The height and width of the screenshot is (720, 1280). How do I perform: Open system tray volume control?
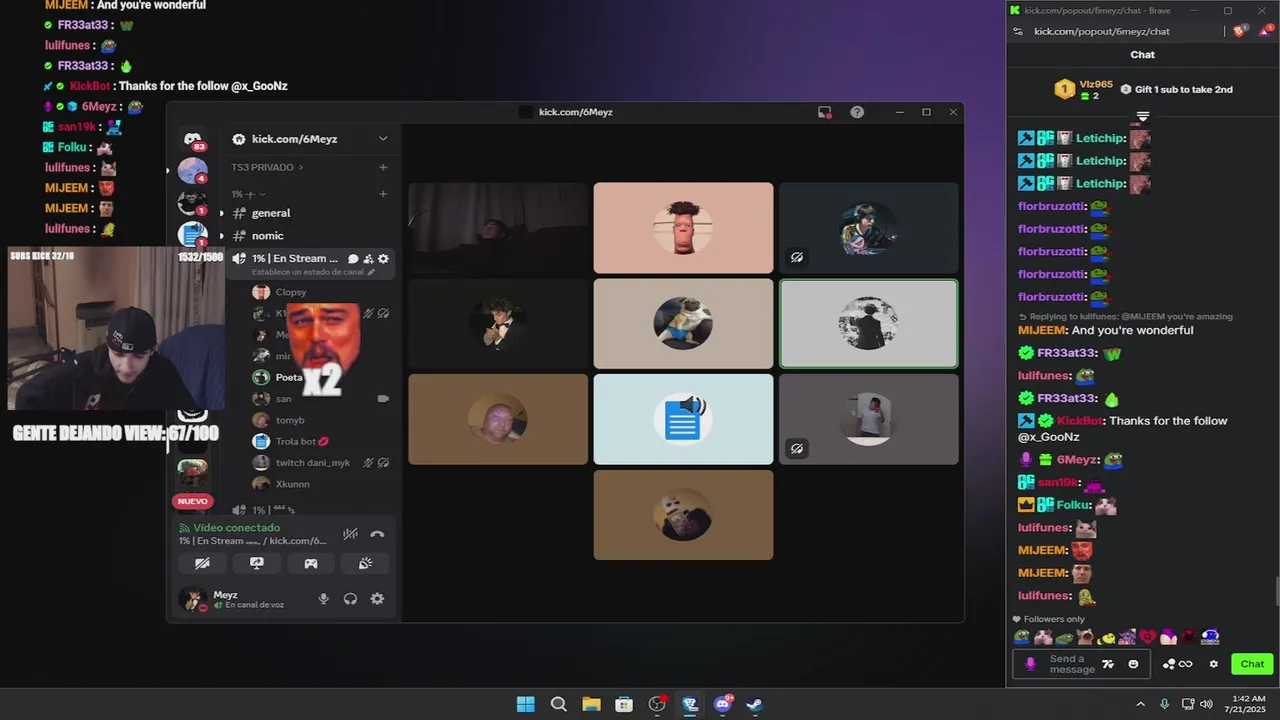point(1207,704)
